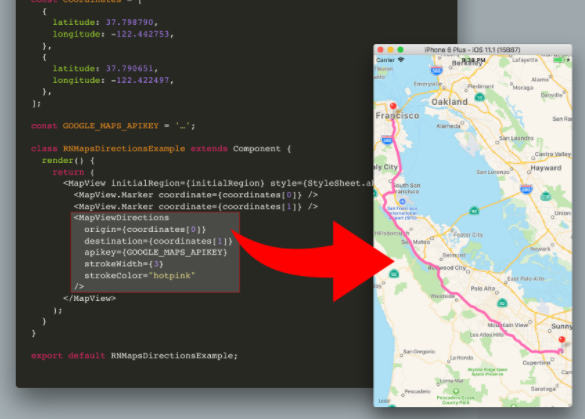Viewport: 585px width, 419px height.
Task: Click the strokeColor hotpink value
Action: (x=172, y=276)
